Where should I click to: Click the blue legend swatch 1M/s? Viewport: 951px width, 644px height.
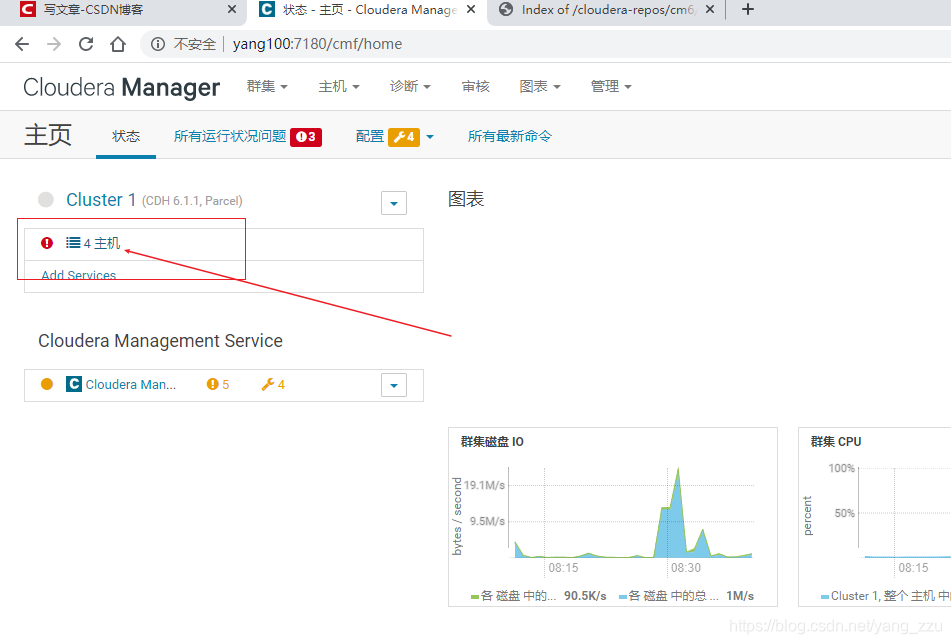click(622, 597)
